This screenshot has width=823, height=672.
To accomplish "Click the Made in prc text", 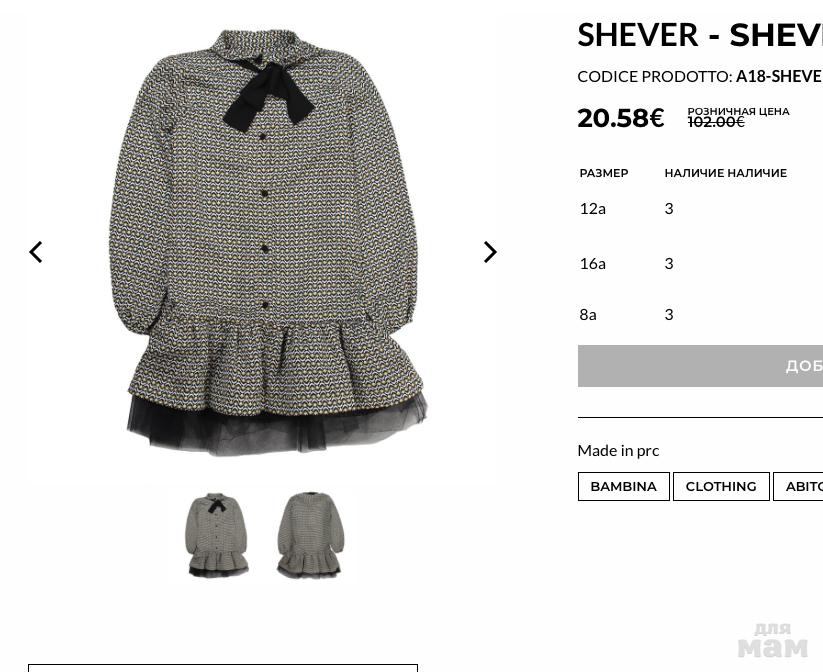I will (618, 450).
